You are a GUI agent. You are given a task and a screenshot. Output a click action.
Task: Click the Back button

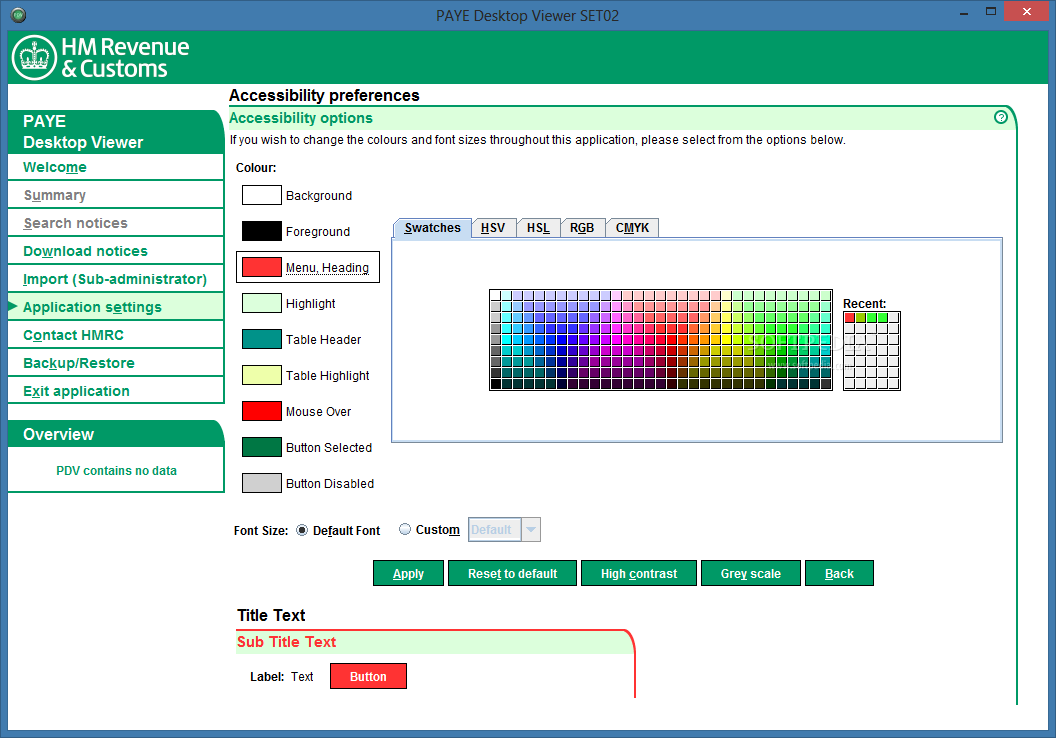click(x=839, y=573)
